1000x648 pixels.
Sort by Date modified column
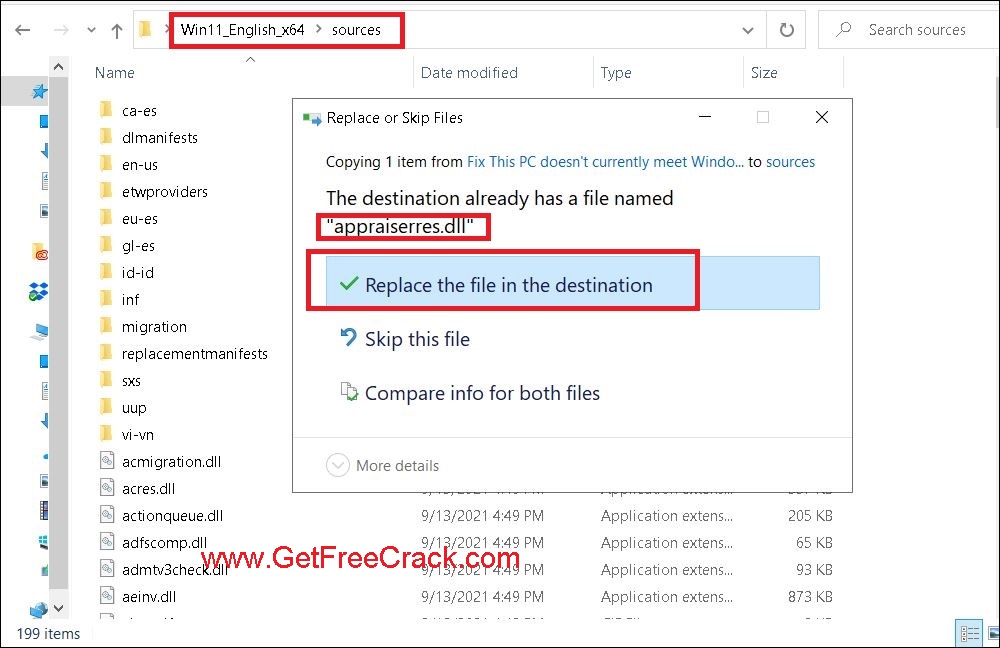tap(469, 73)
